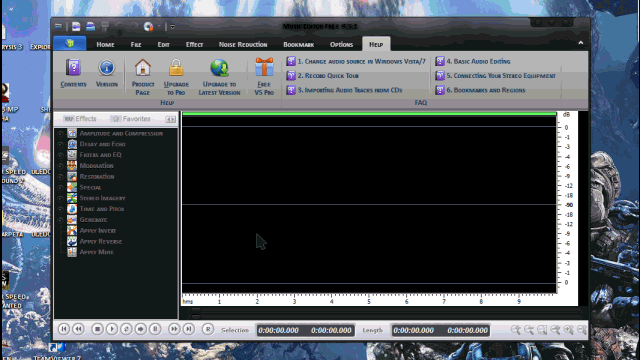
Task: Click the fast forward button
Action: [174, 329]
